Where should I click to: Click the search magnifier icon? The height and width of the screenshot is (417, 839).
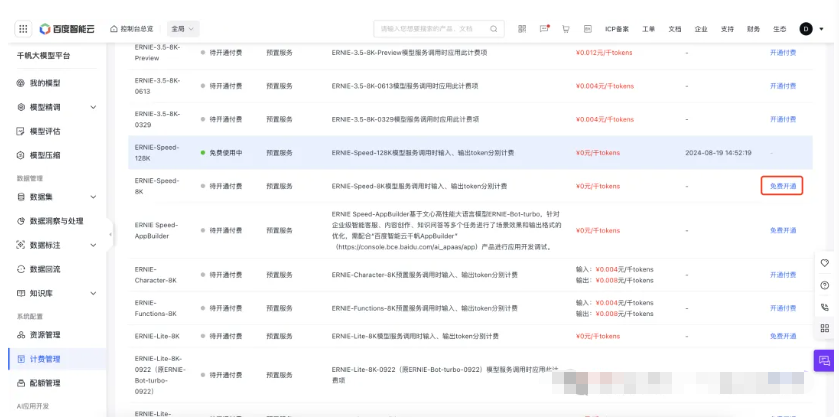(493, 29)
